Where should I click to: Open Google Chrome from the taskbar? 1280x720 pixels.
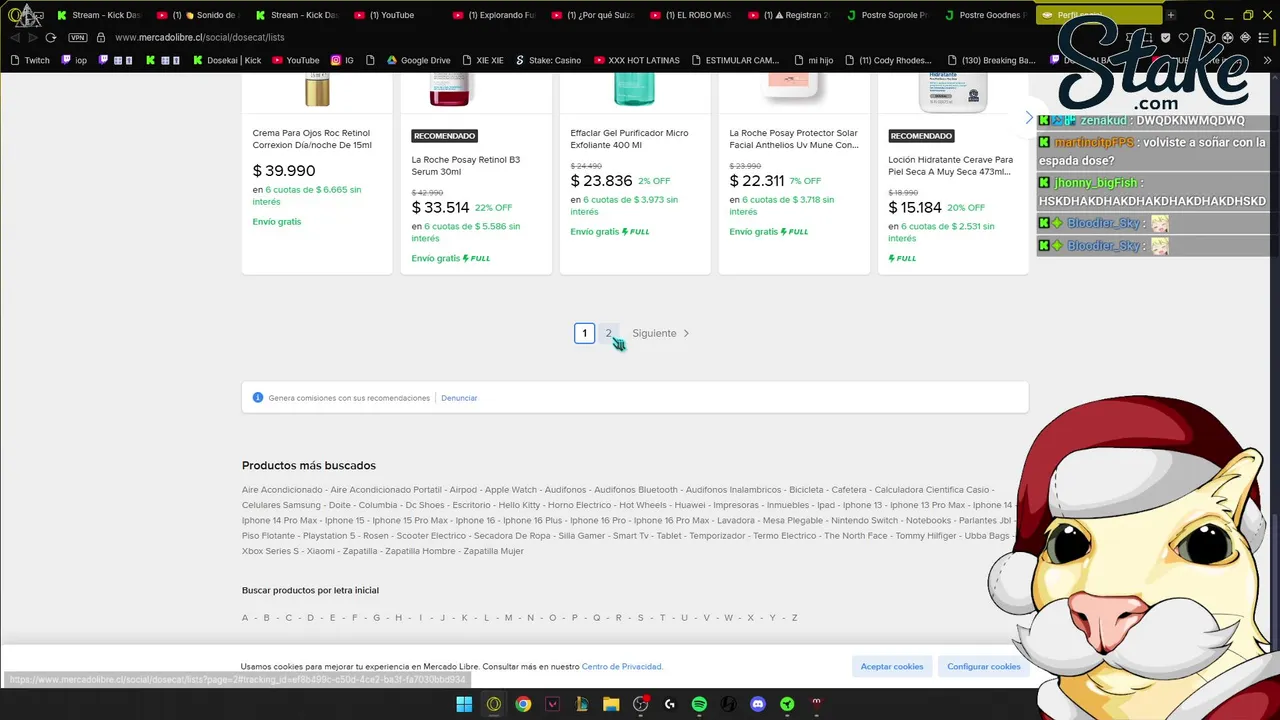tap(523, 704)
